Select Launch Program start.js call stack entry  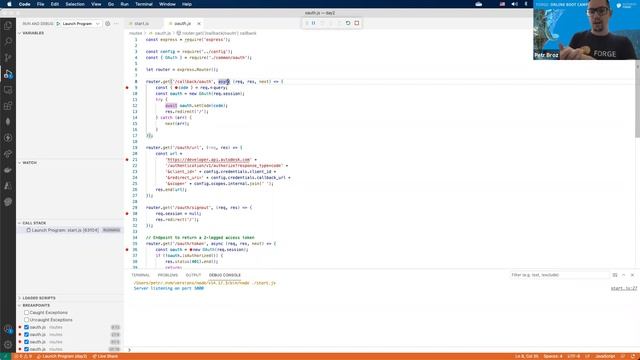(x=69, y=230)
